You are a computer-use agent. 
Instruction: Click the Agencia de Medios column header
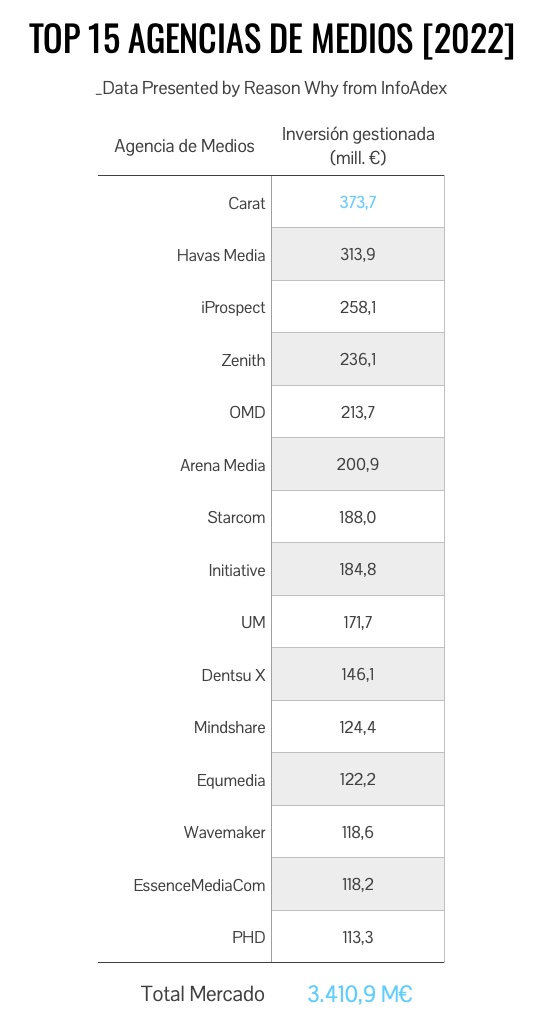[x=185, y=146]
